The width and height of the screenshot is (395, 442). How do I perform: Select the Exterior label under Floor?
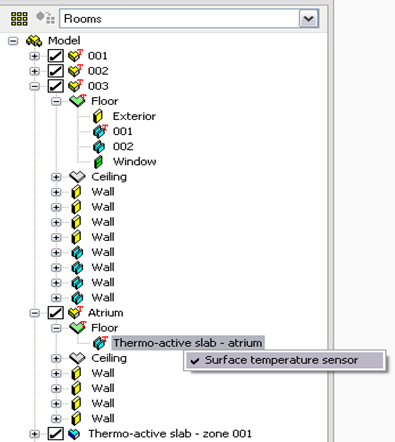point(134,116)
